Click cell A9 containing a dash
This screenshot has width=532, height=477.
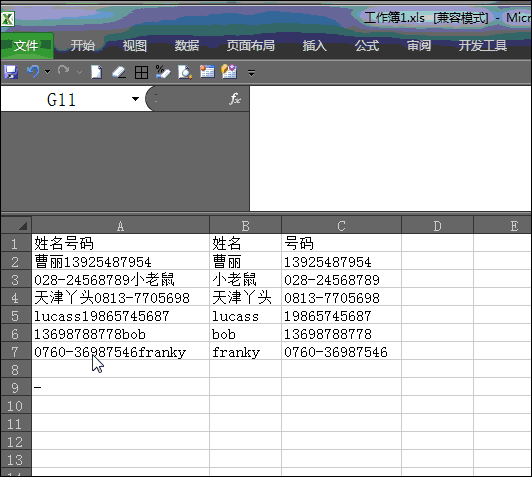120,387
